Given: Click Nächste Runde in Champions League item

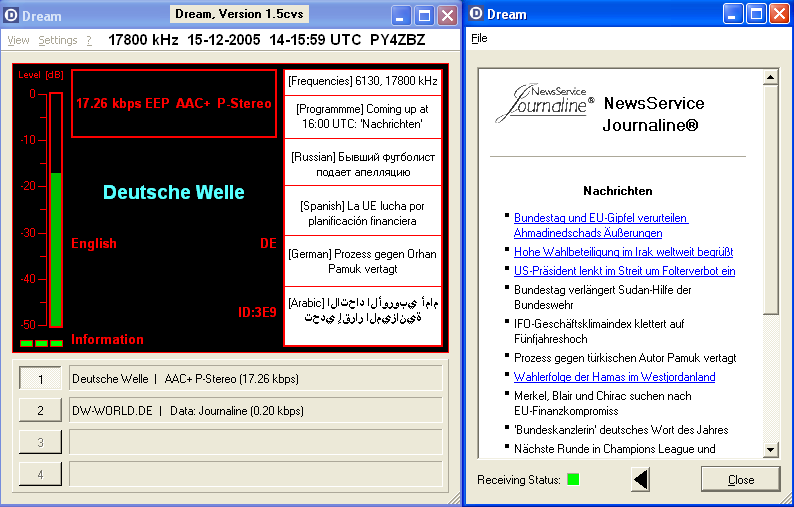Looking at the screenshot, I should tap(614, 449).
